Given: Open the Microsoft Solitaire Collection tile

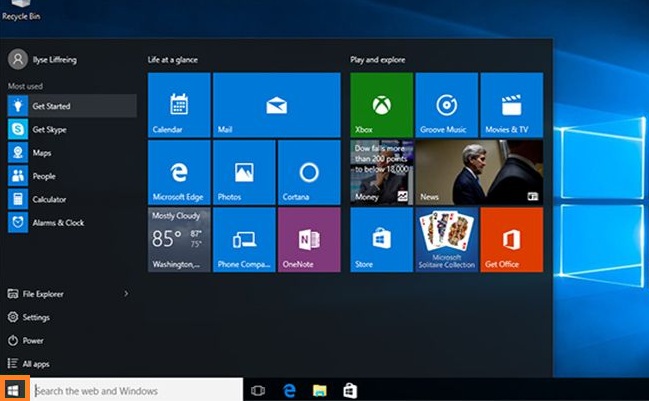Looking at the screenshot, I should (447, 240).
